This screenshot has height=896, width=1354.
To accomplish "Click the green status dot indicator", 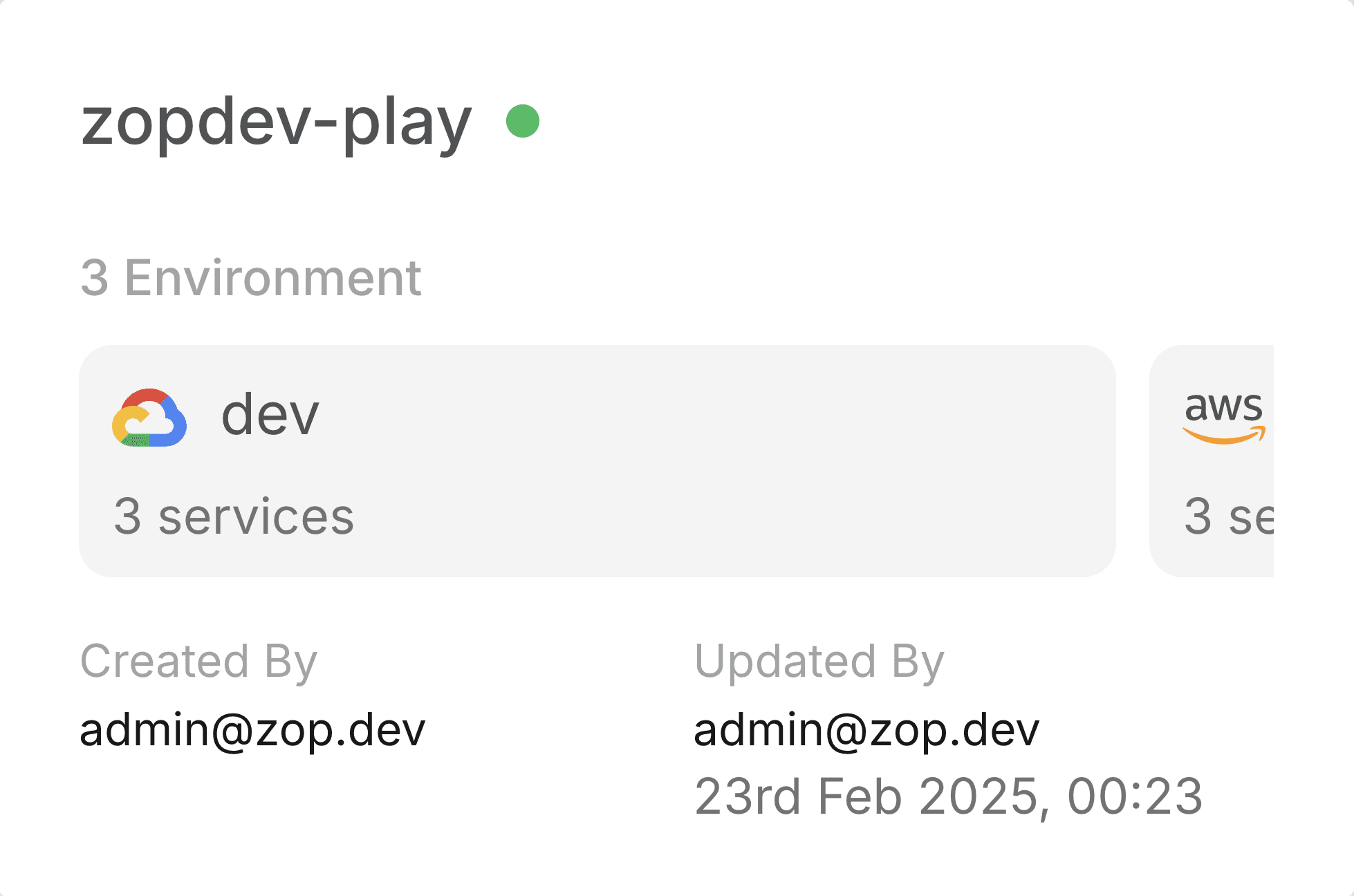I will coord(522,122).
